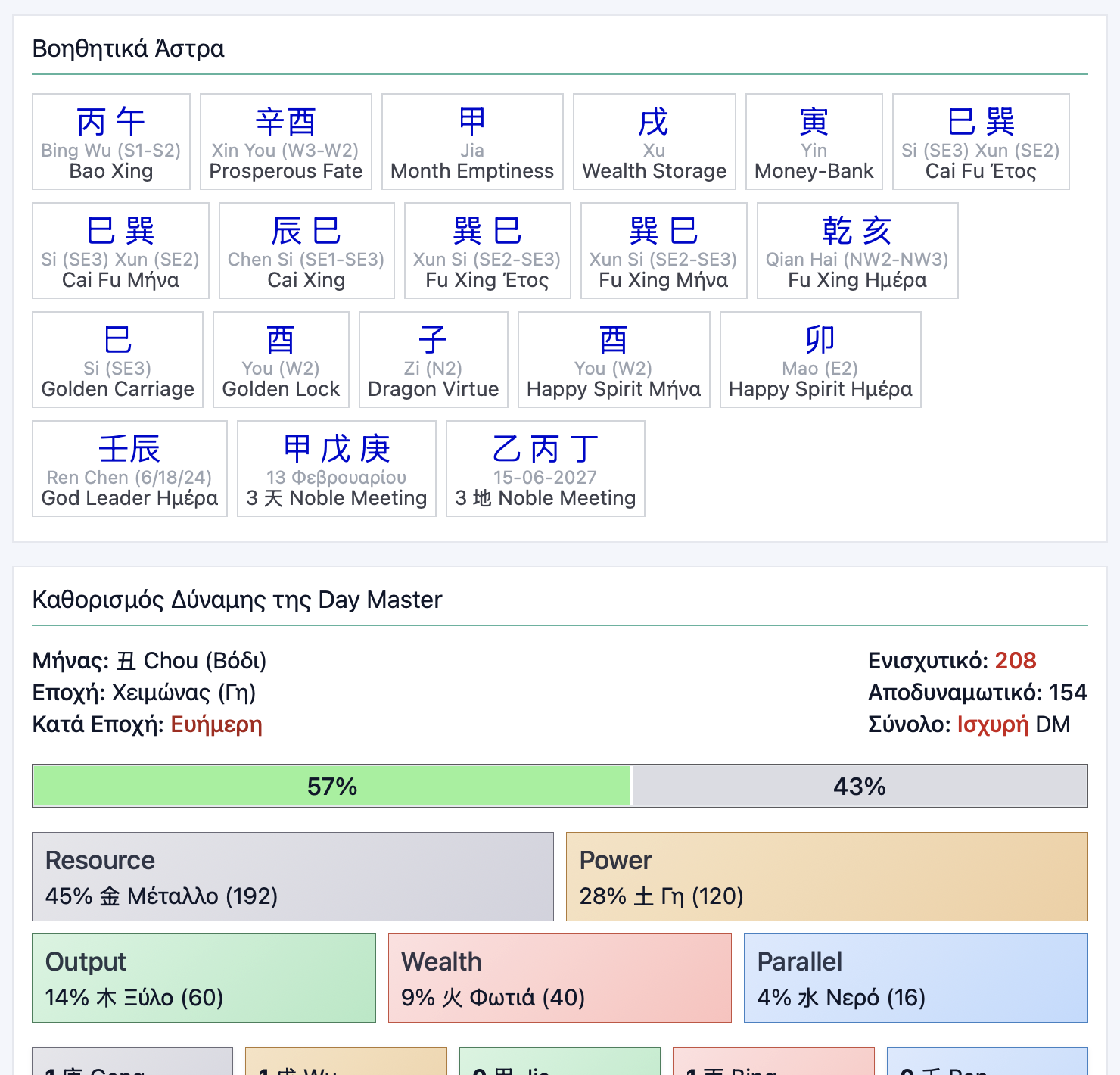Click the Mao Happy Spirit Ημέρα star

coord(820,360)
